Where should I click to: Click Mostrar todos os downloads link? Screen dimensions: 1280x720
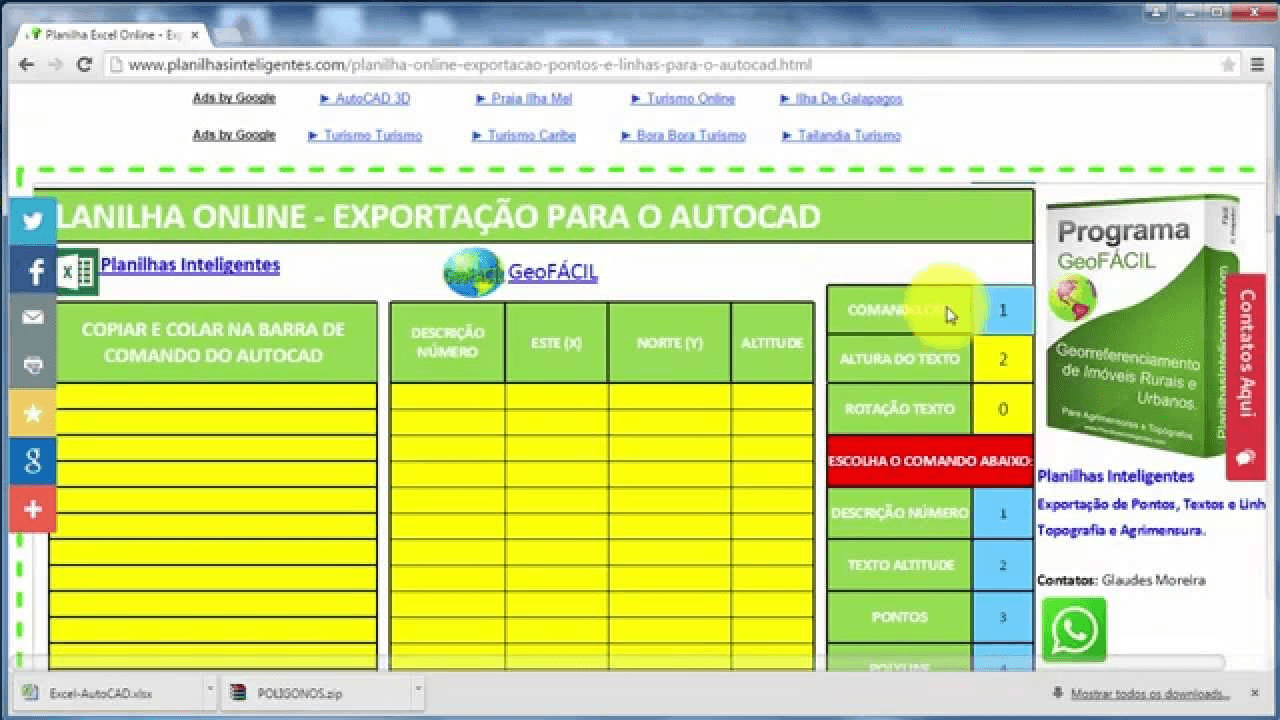[1150, 693]
